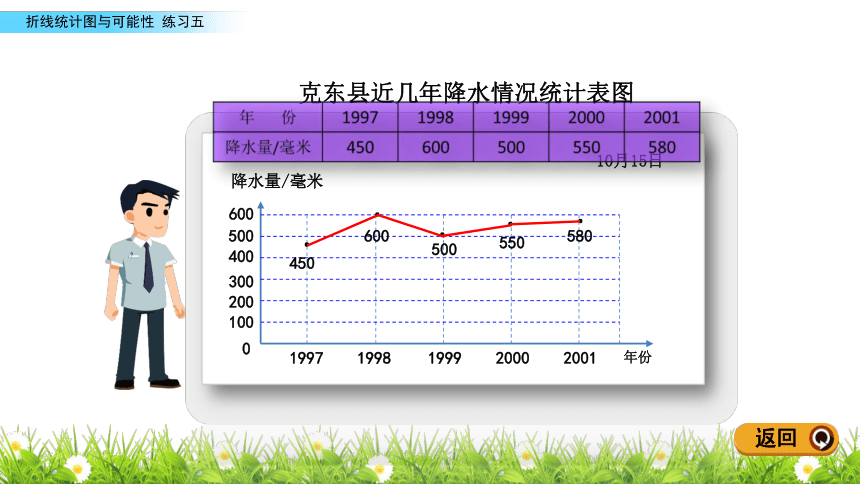The image size is (860, 484).
Task: Click the slide header 折线统计图与可能性 练习五
Action: [x=115, y=22]
